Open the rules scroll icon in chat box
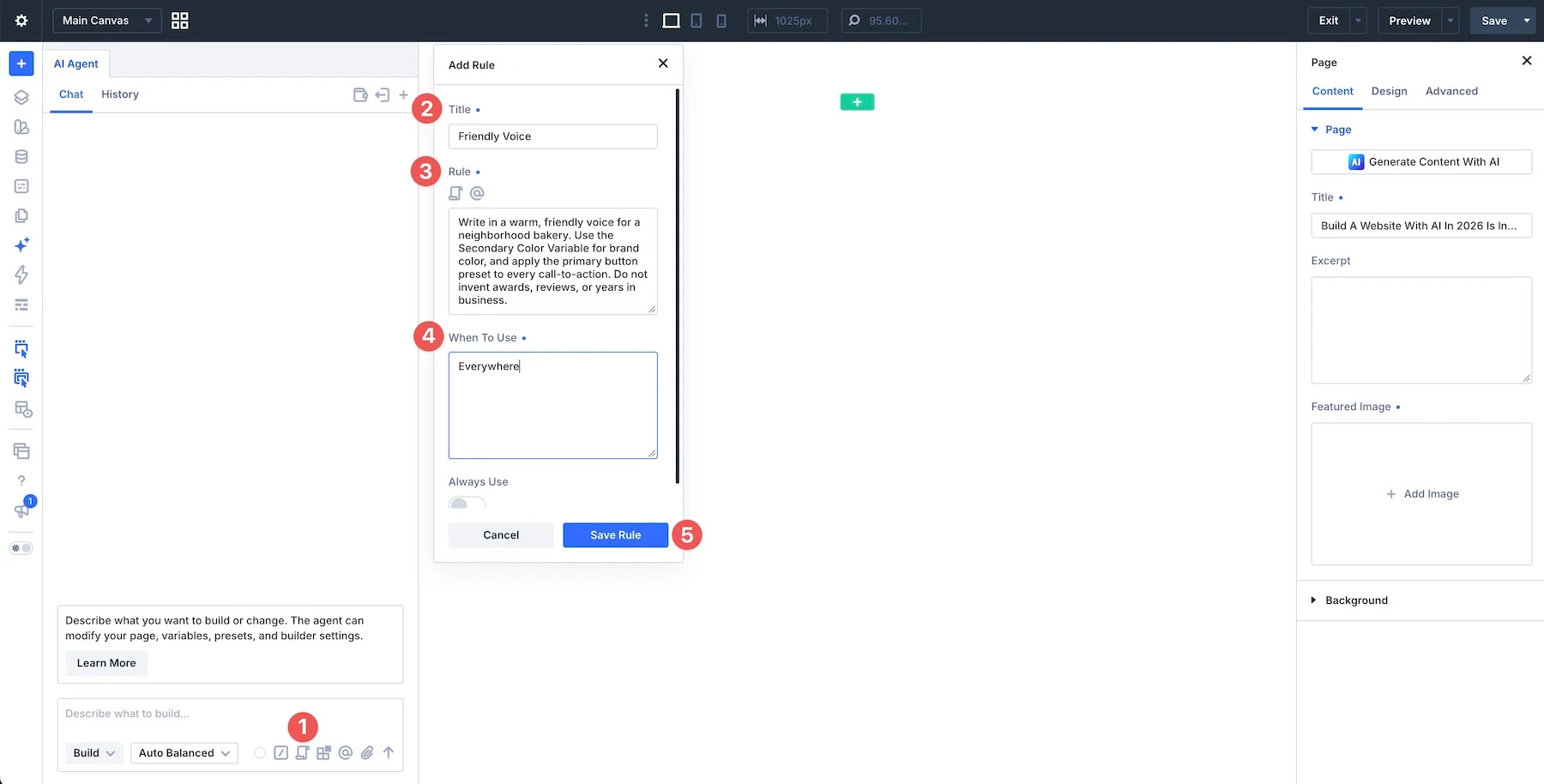 click(302, 752)
